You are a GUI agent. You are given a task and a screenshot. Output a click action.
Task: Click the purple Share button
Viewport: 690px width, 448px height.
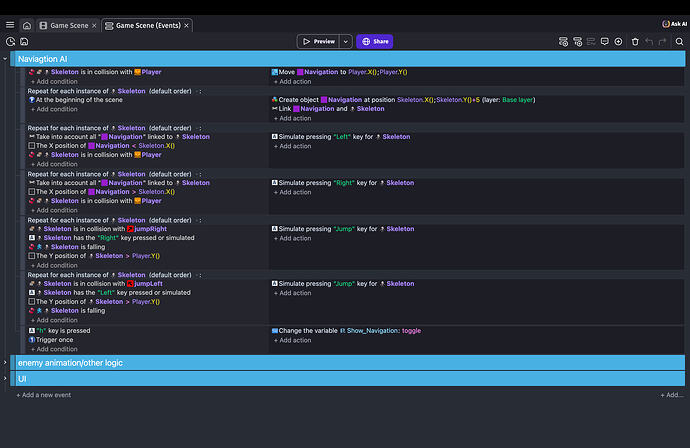pyautogui.click(x=374, y=41)
